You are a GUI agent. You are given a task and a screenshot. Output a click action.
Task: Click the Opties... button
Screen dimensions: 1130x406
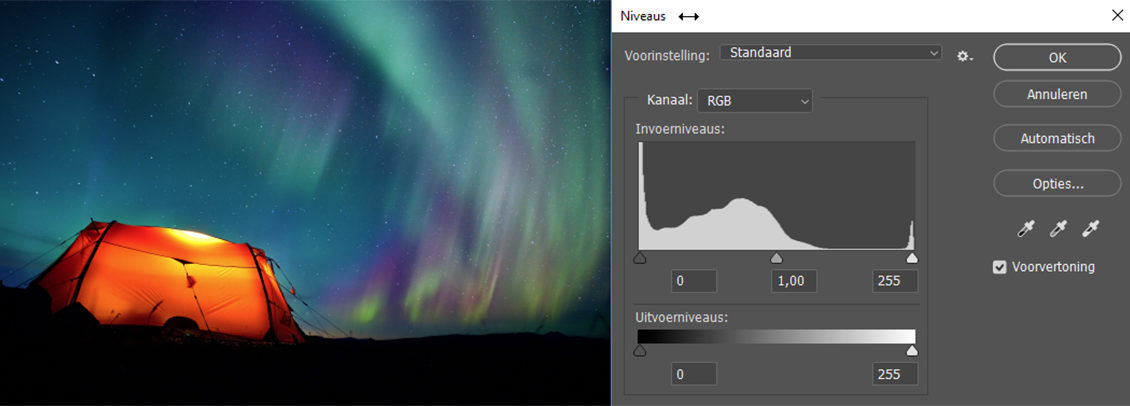click(1057, 183)
